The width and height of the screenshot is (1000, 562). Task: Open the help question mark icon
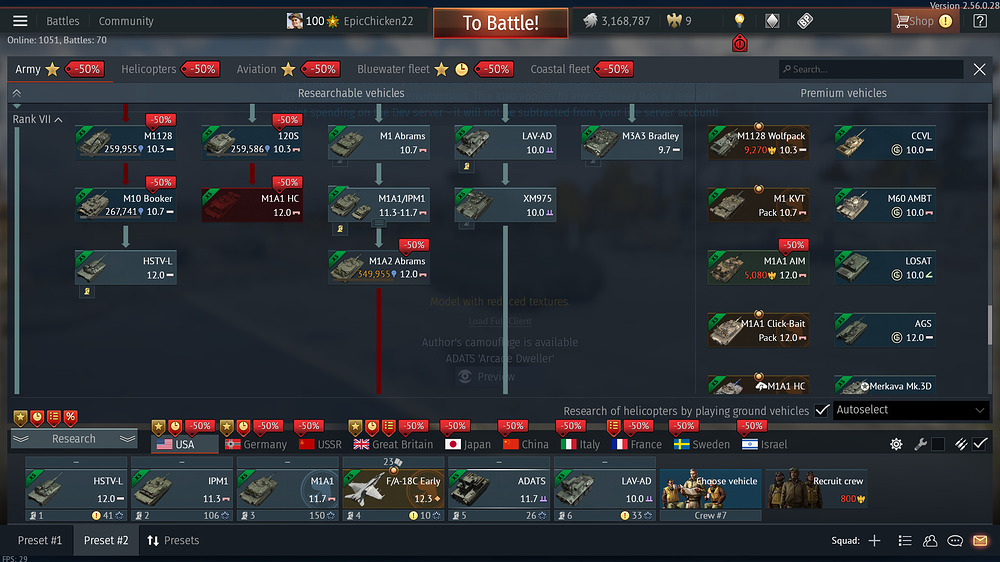coord(980,21)
